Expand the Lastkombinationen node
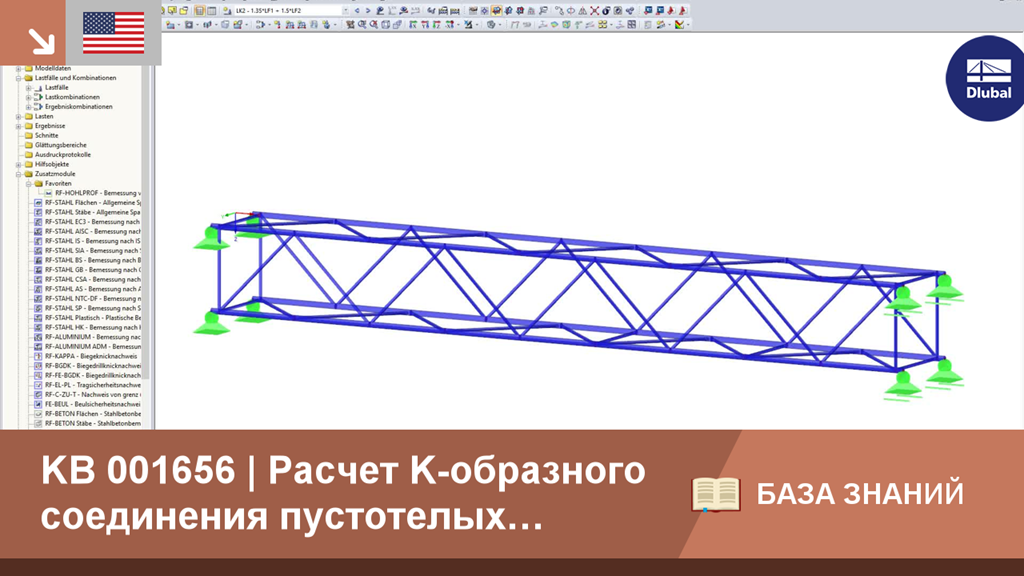 (28, 97)
